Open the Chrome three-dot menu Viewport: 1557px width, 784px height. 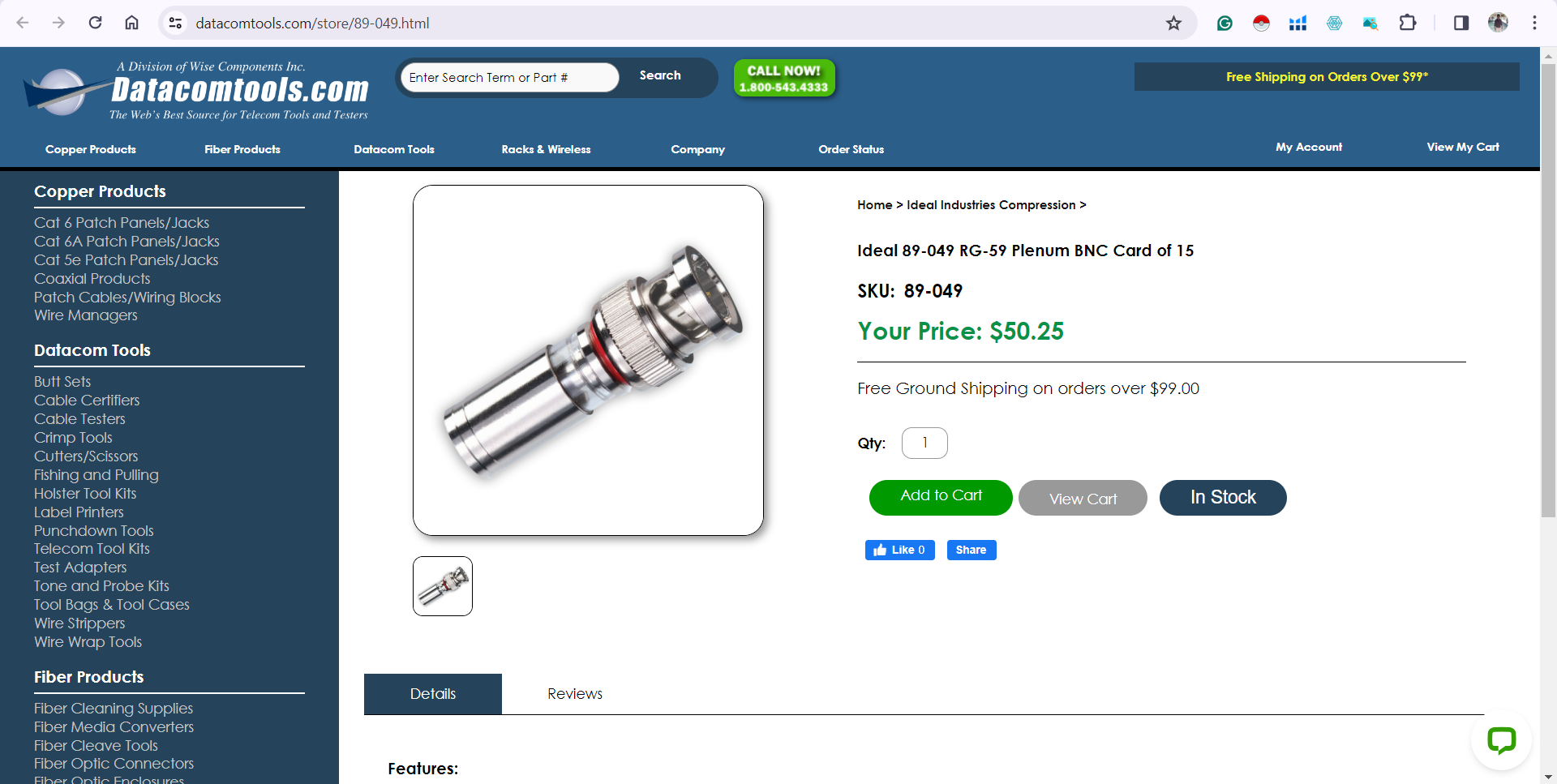coord(1534,23)
